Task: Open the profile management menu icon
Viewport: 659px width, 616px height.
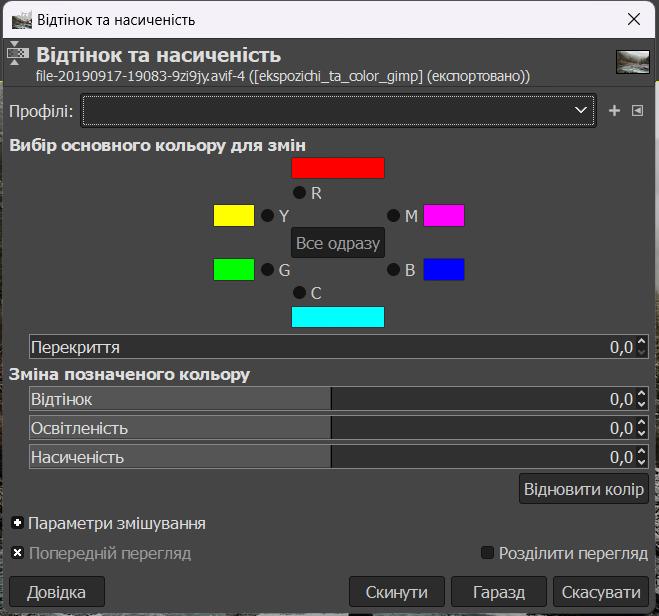Action: [637, 111]
